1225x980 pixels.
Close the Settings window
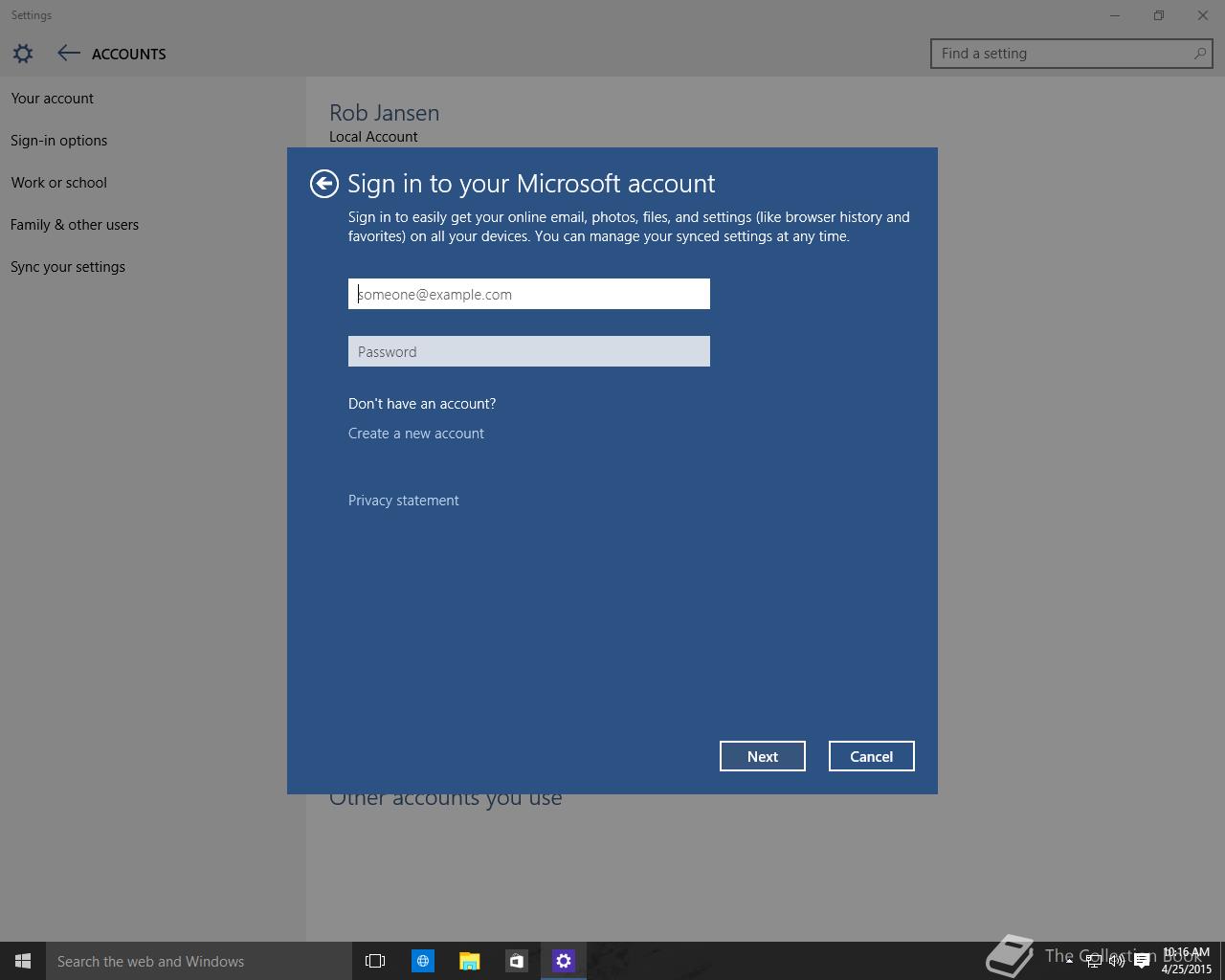coord(1203,15)
